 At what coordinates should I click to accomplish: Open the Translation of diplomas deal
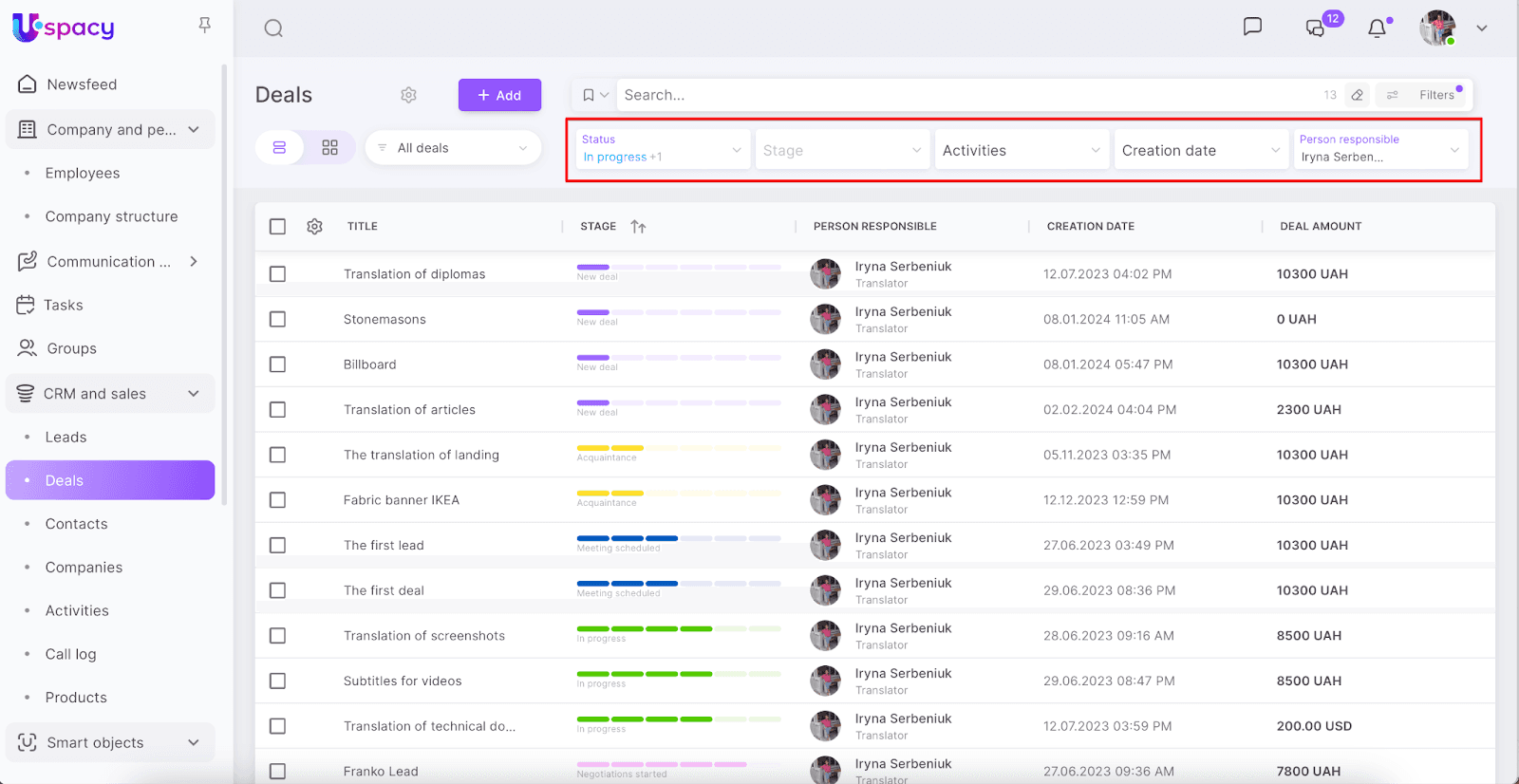(414, 274)
